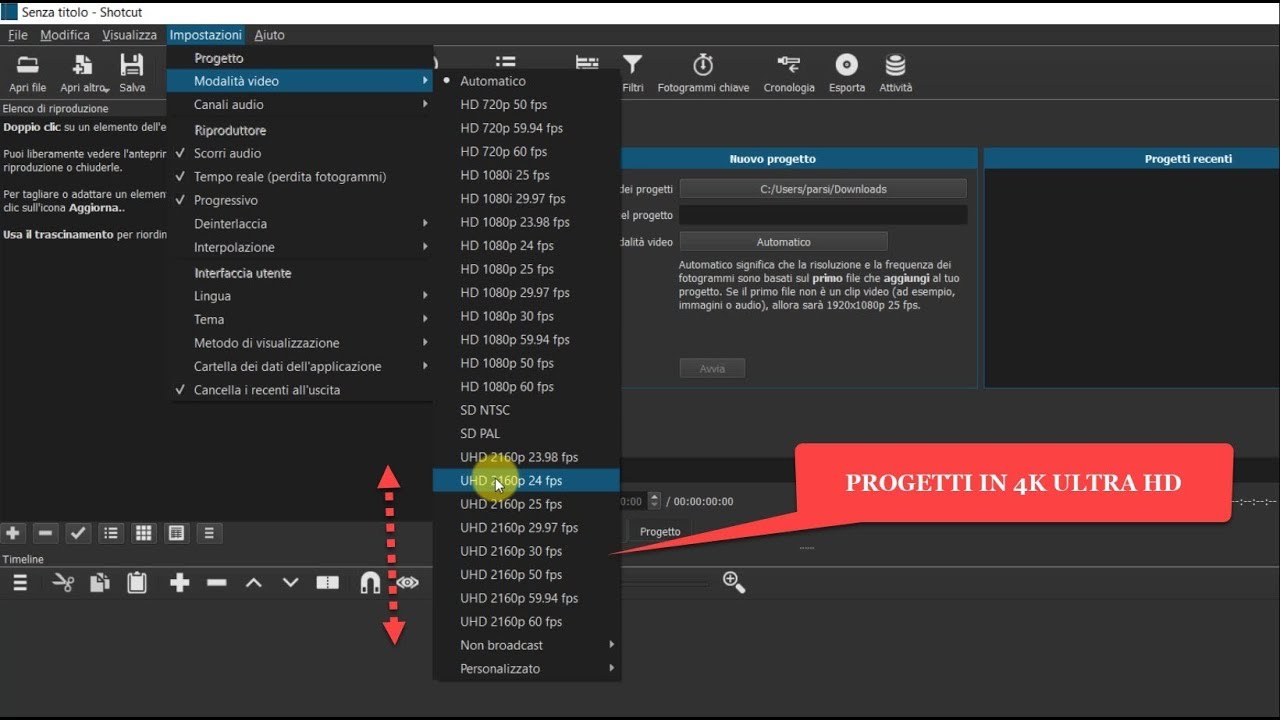Screen dimensions: 1280x720
Task: Click the Esporta disc icon
Action: (x=847, y=65)
